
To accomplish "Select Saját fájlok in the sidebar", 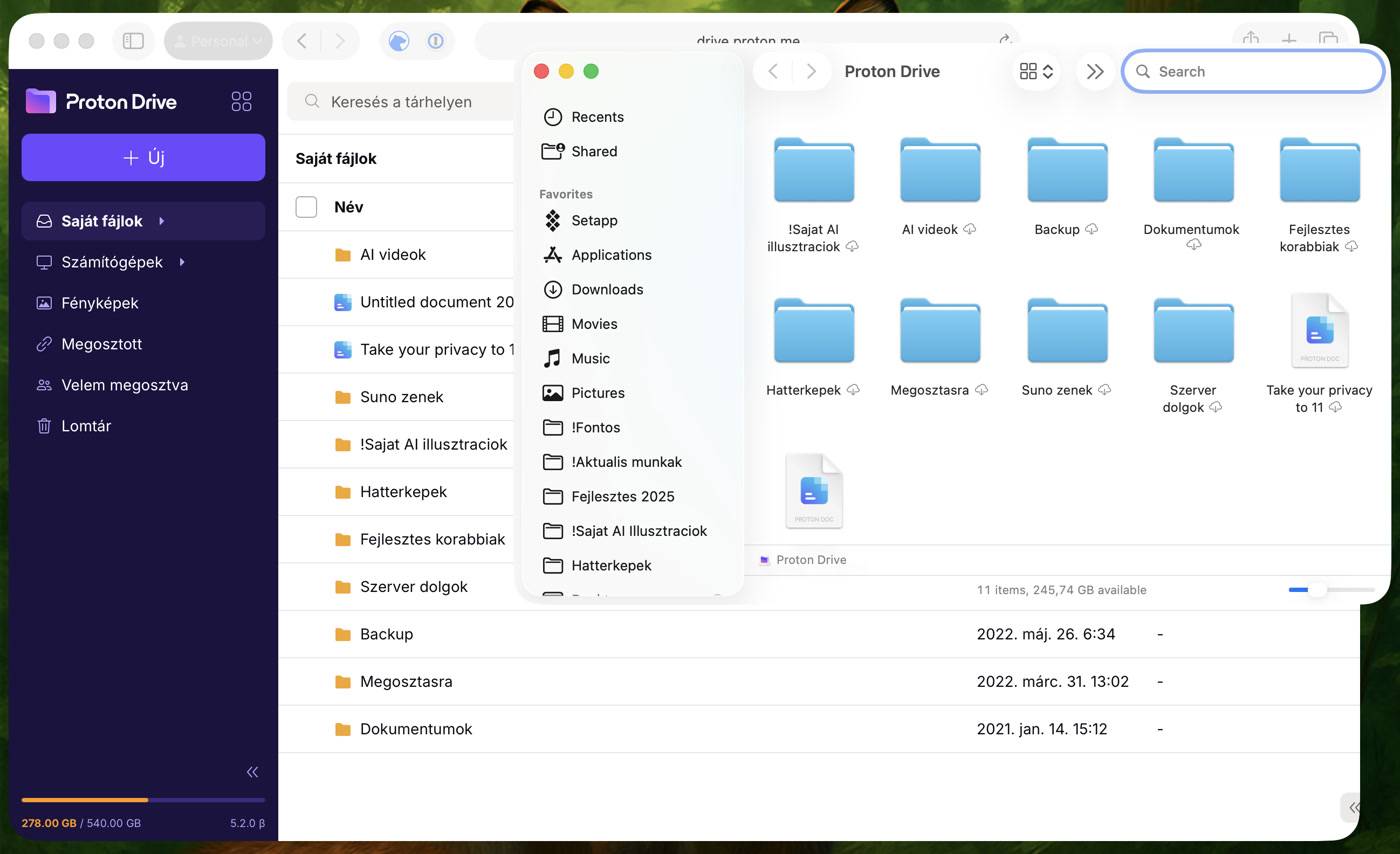I will coord(143,221).
